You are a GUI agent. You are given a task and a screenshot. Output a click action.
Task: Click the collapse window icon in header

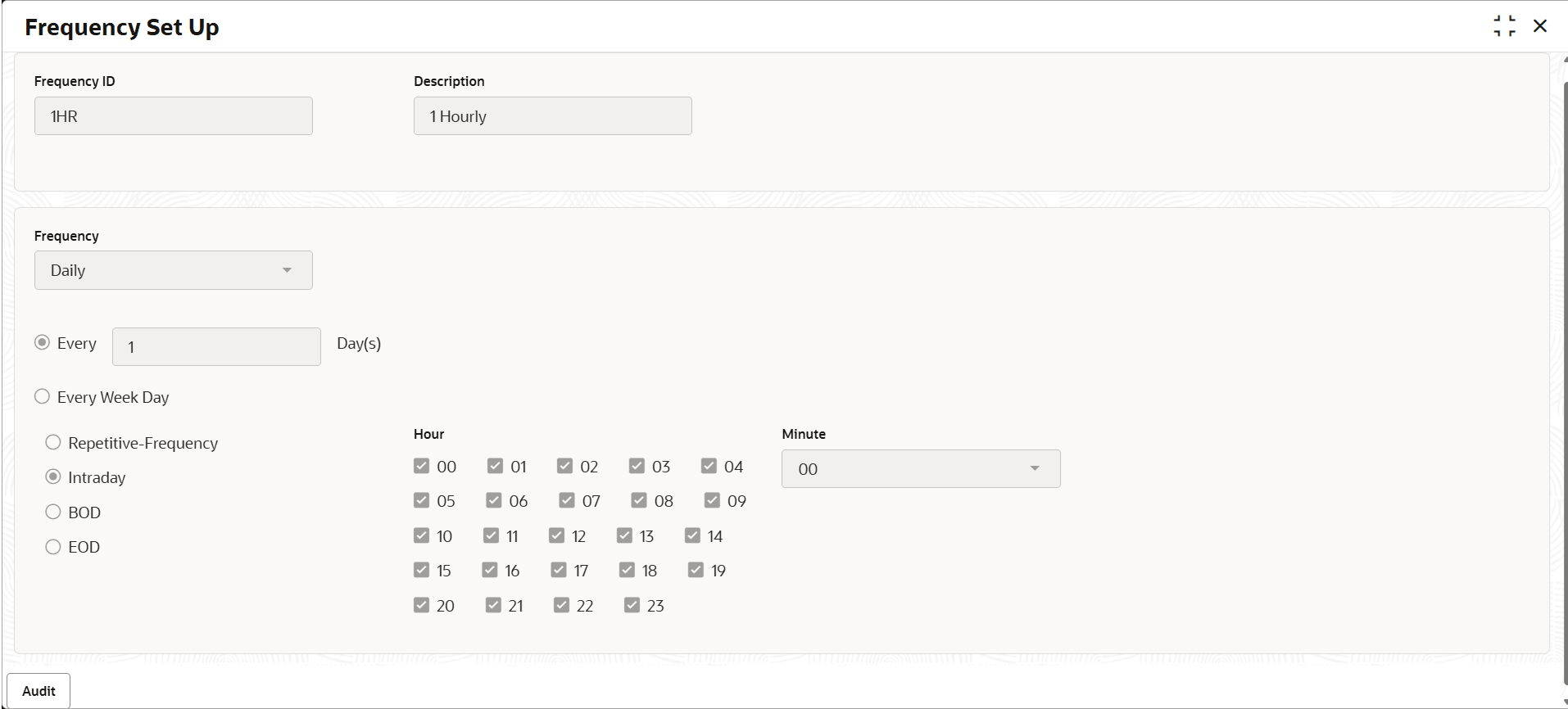click(1504, 26)
